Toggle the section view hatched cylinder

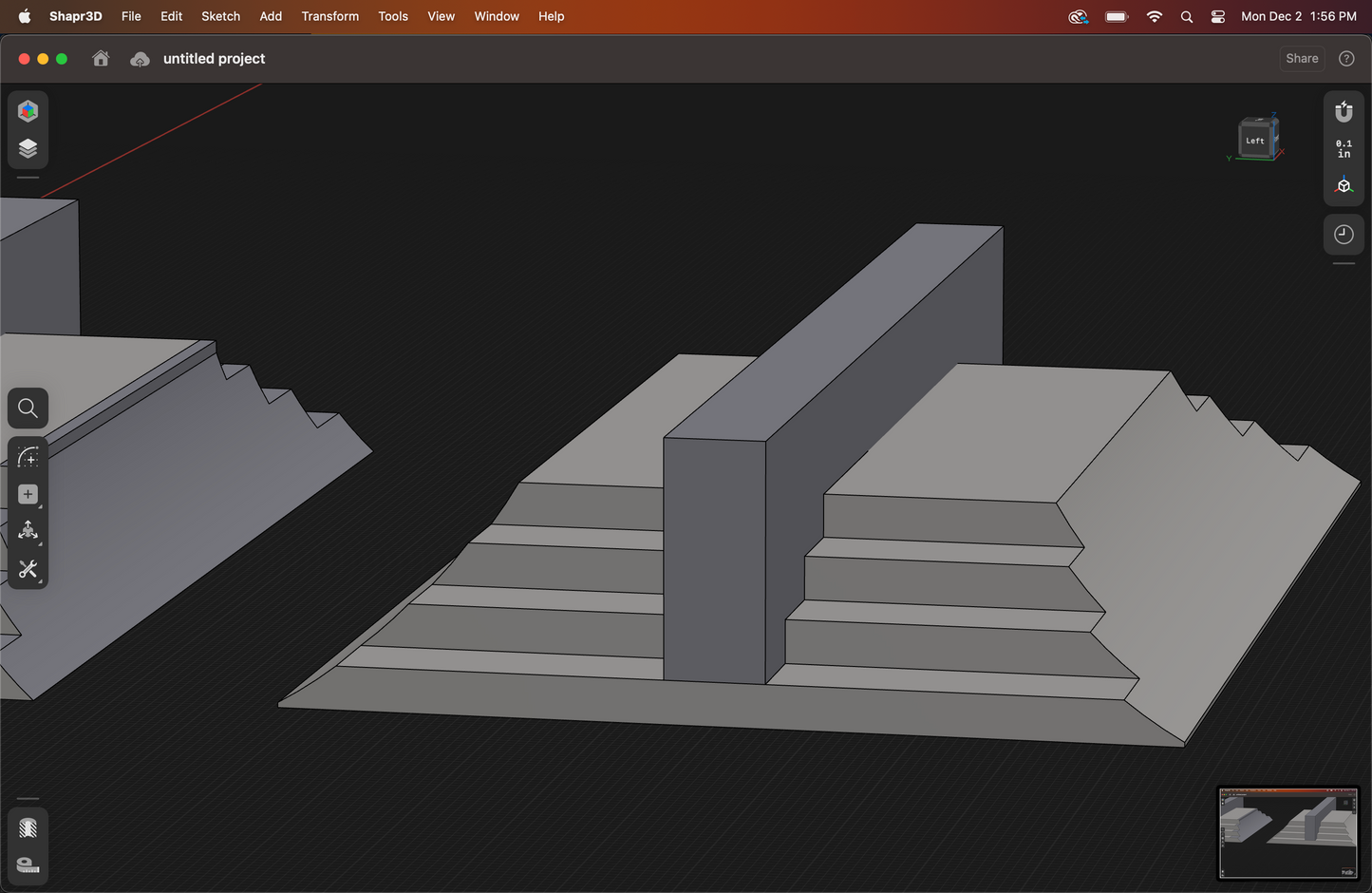(28, 828)
